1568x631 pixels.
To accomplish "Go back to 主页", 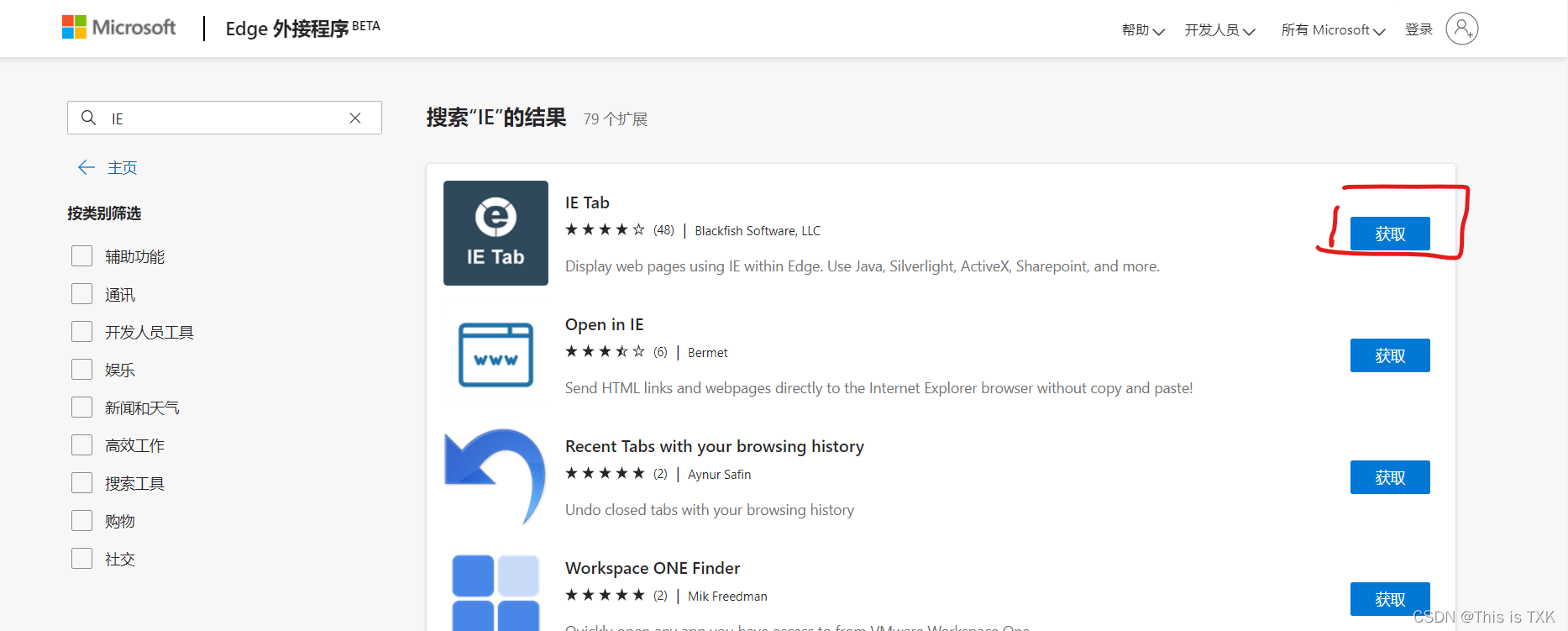I will [122, 167].
